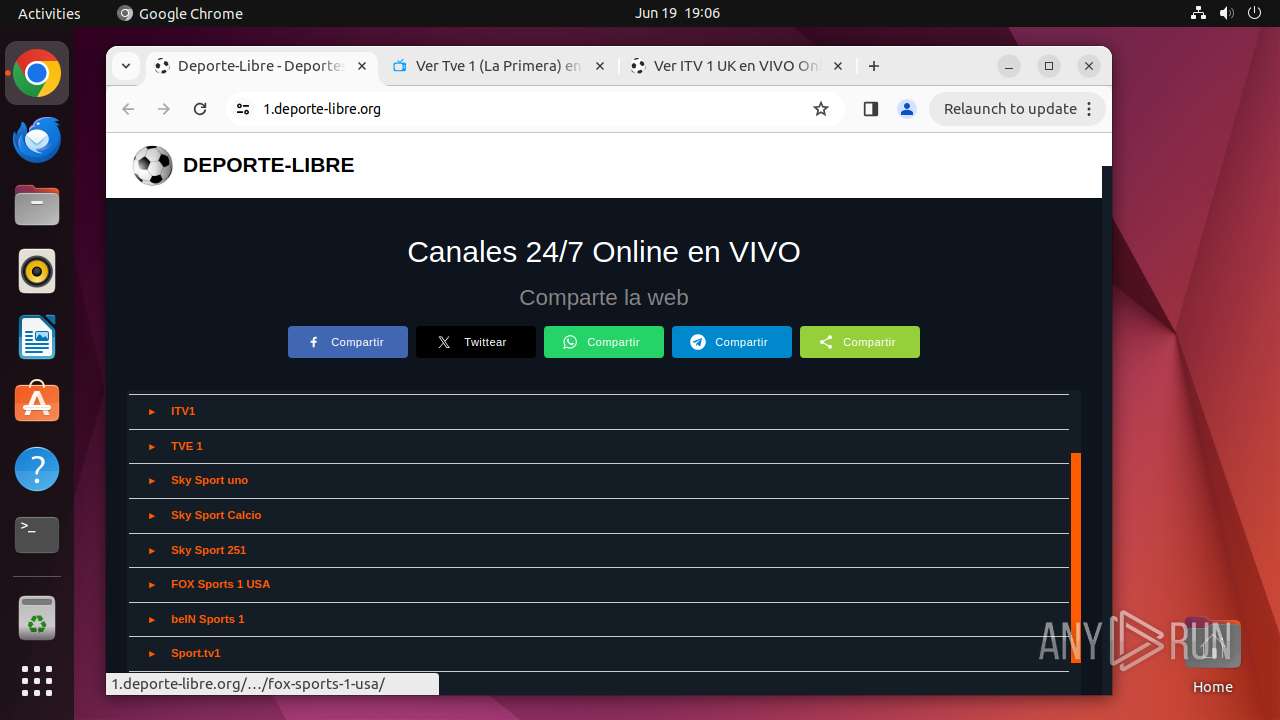This screenshot has height=720, width=1280.
Task: Open the FOX Sports 1 USA link
Action: point(220,584)
